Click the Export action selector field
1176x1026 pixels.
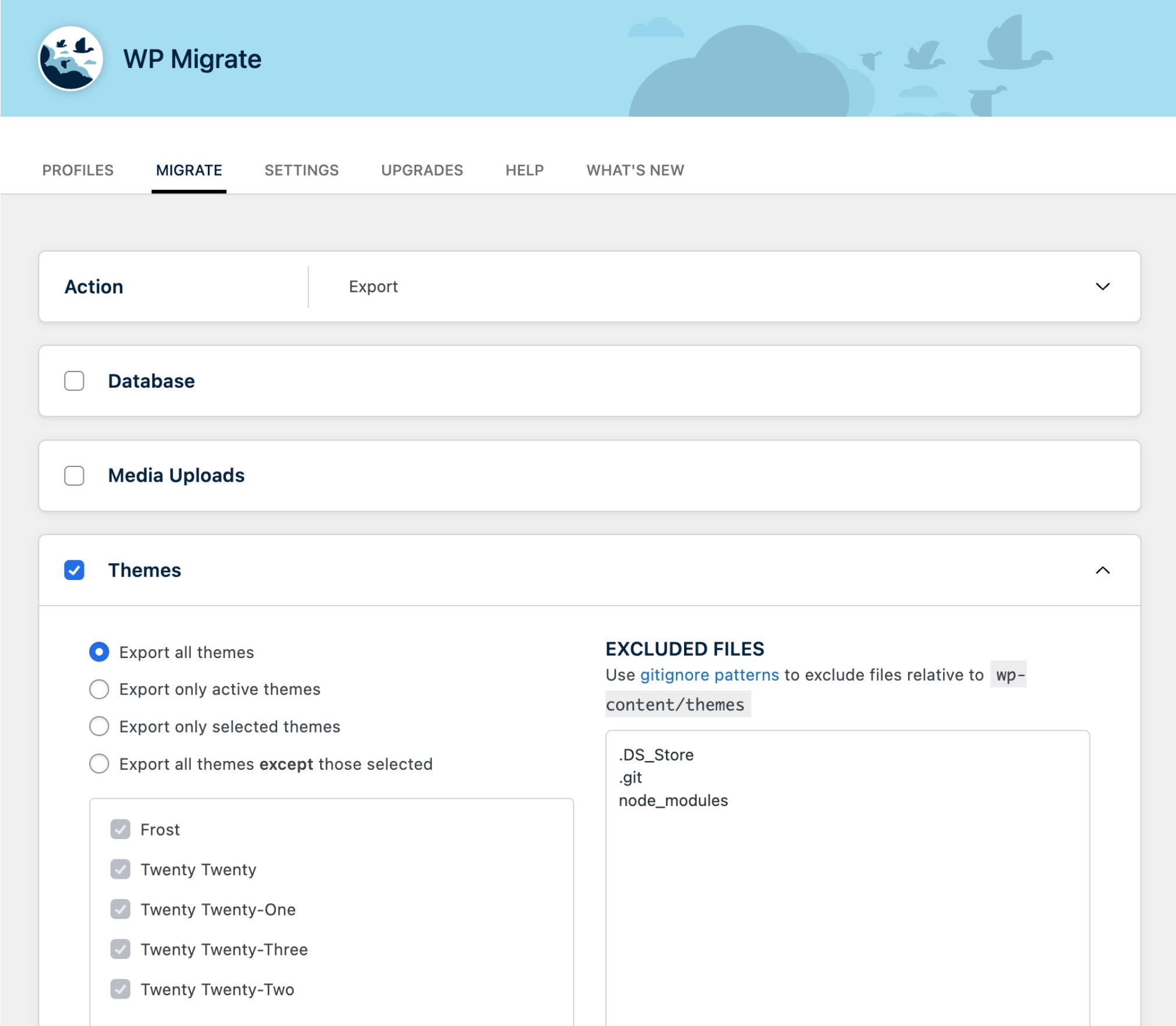(699, 286)
